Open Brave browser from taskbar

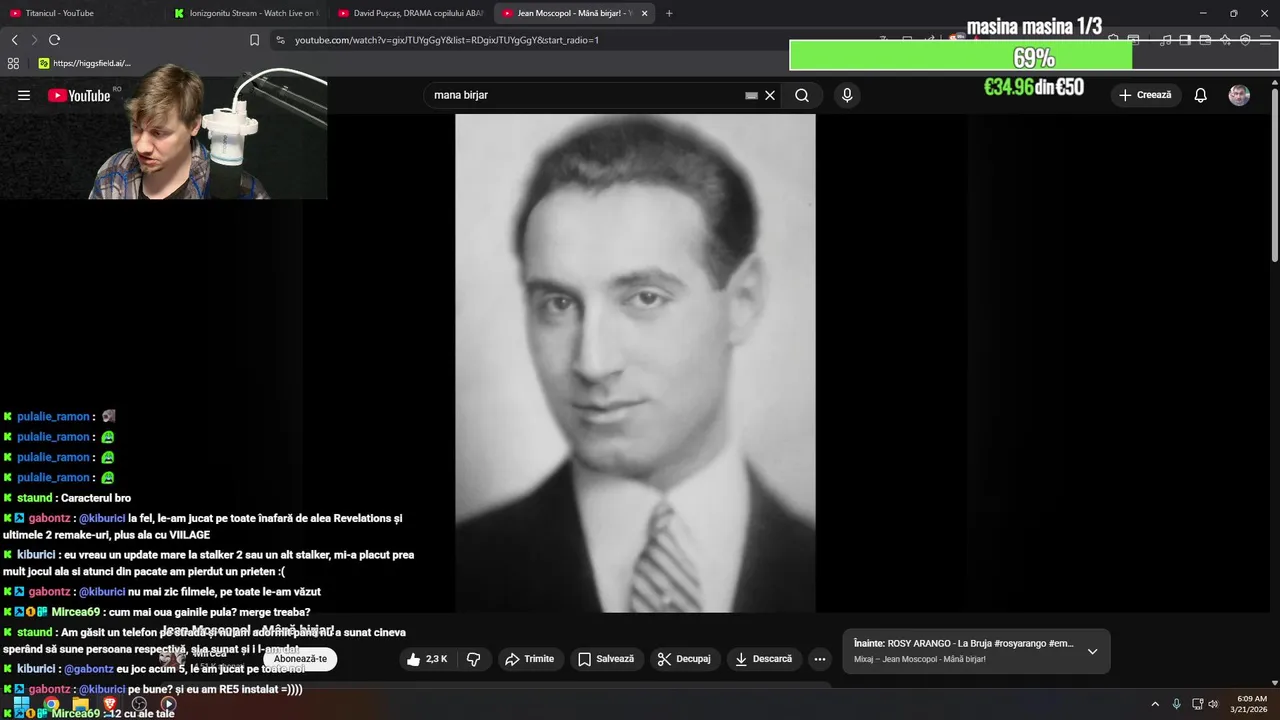point(110,704)
